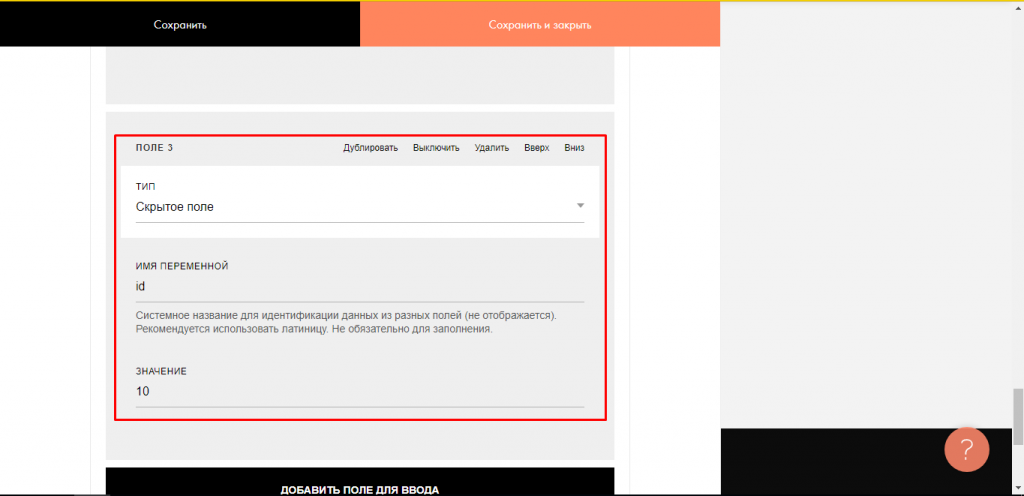Screen dimensions: 1024x496
Task: Open the orange help question mark button
Action: coord(966,448)
